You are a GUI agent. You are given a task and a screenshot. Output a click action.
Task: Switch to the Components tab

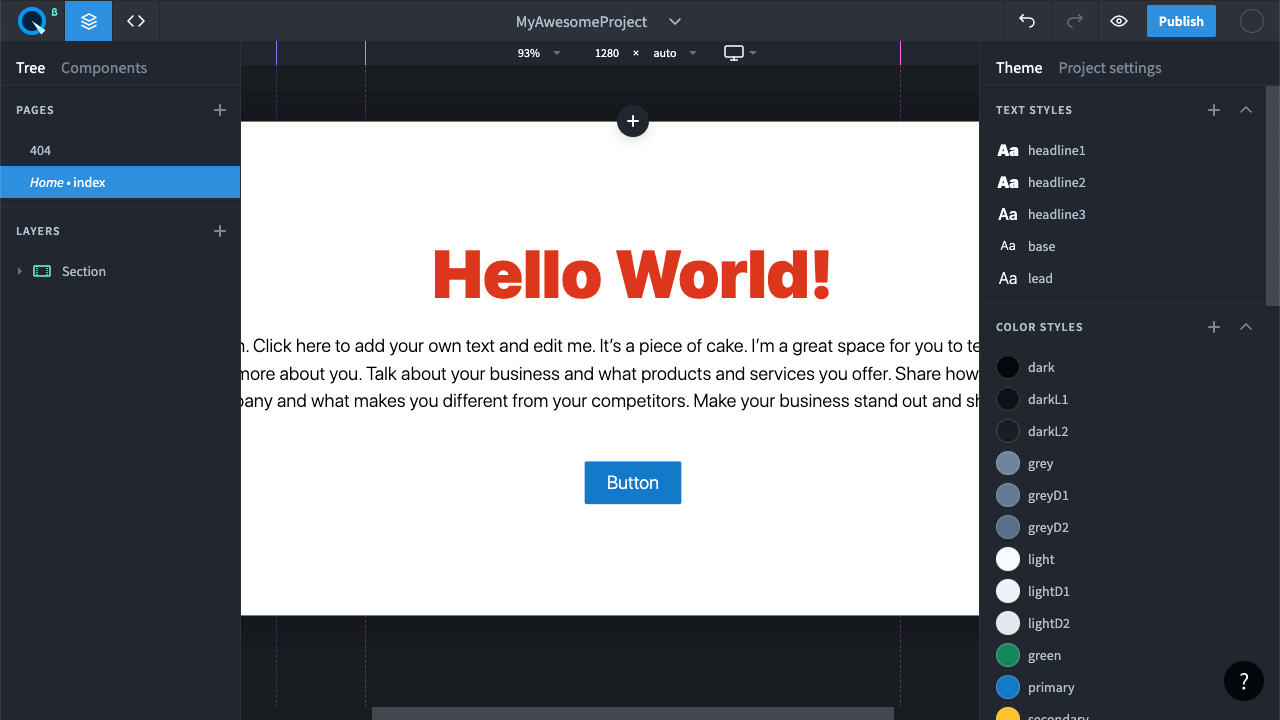pos(104,68)
